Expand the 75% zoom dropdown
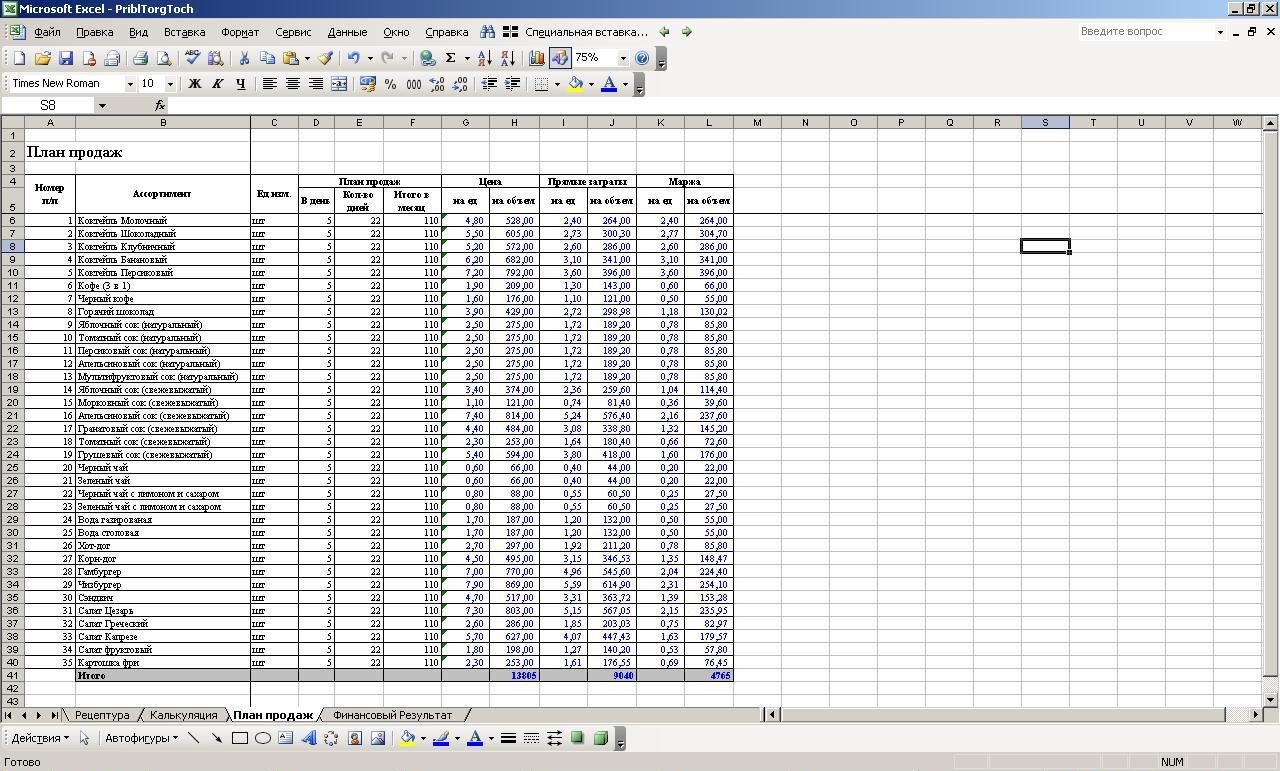Viewport: 1280px width, 771px height. (x=622, y=58)
